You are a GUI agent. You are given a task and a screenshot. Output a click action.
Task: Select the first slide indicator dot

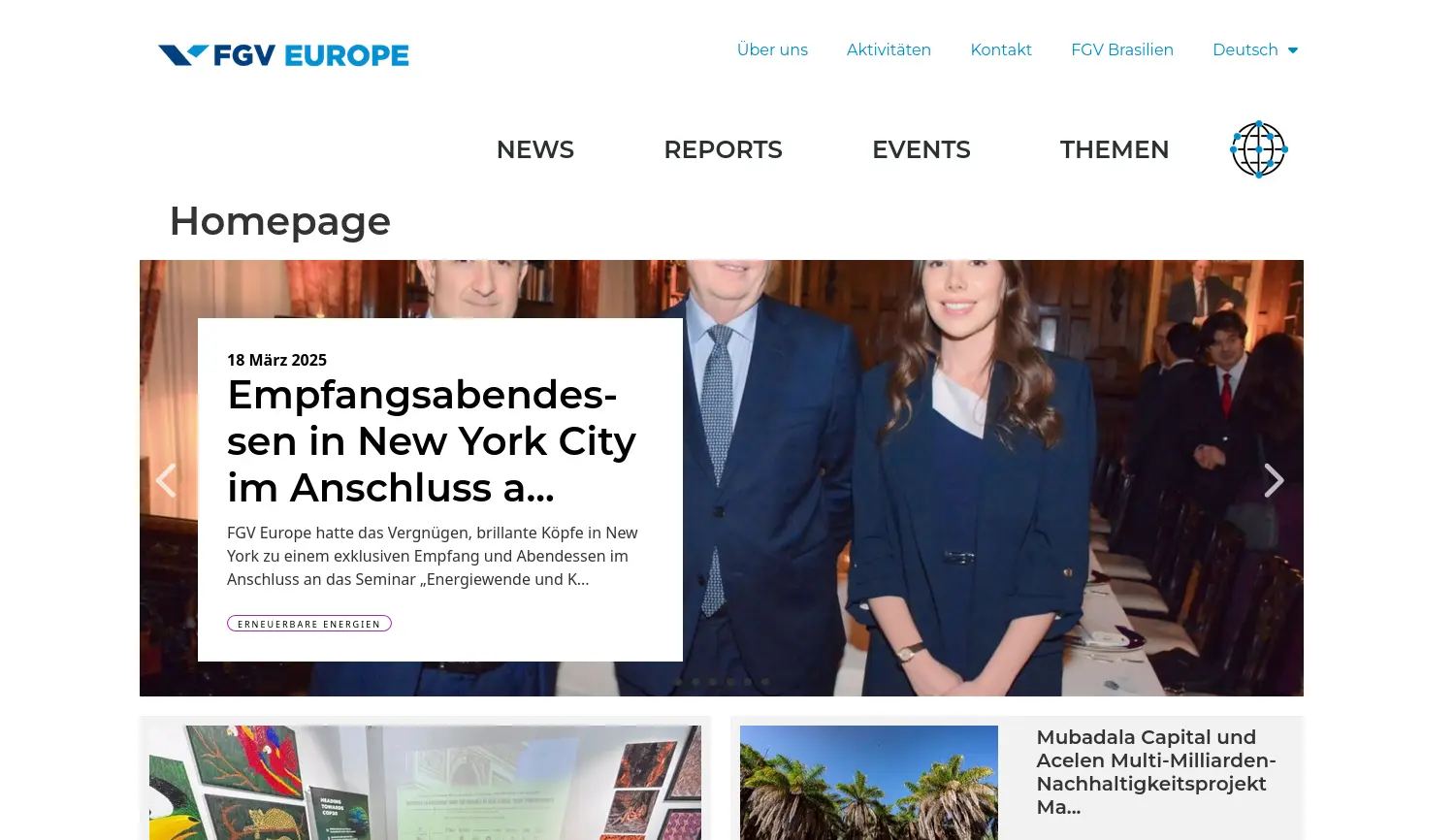click(x=678, y=681)
